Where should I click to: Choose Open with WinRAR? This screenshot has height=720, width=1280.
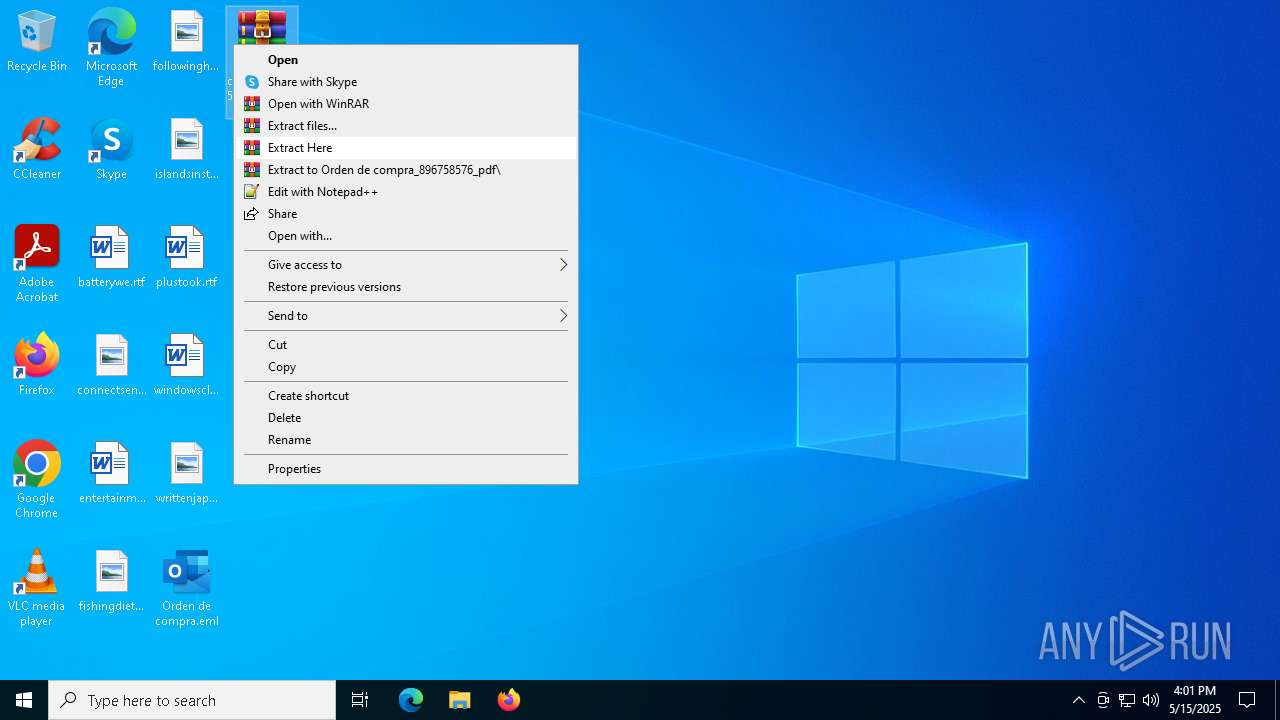tap(406, 104)
